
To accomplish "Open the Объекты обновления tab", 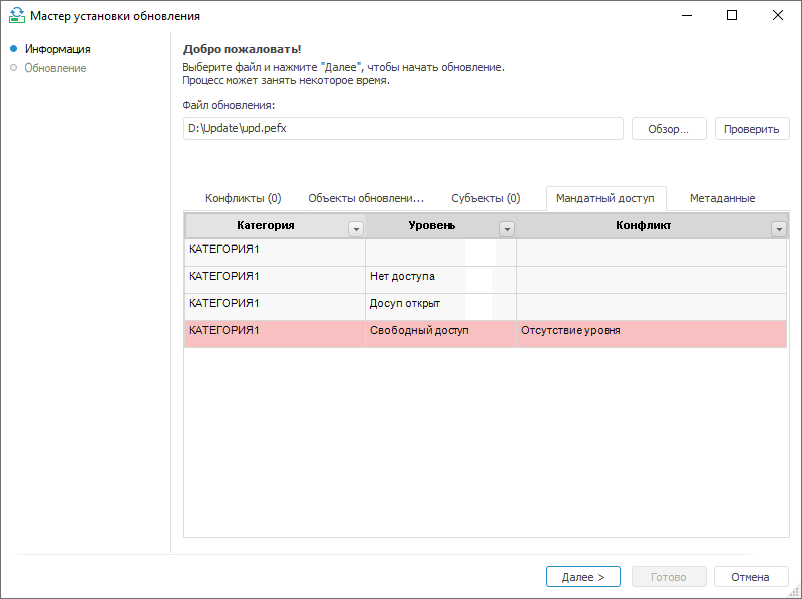I will point(366,198).
